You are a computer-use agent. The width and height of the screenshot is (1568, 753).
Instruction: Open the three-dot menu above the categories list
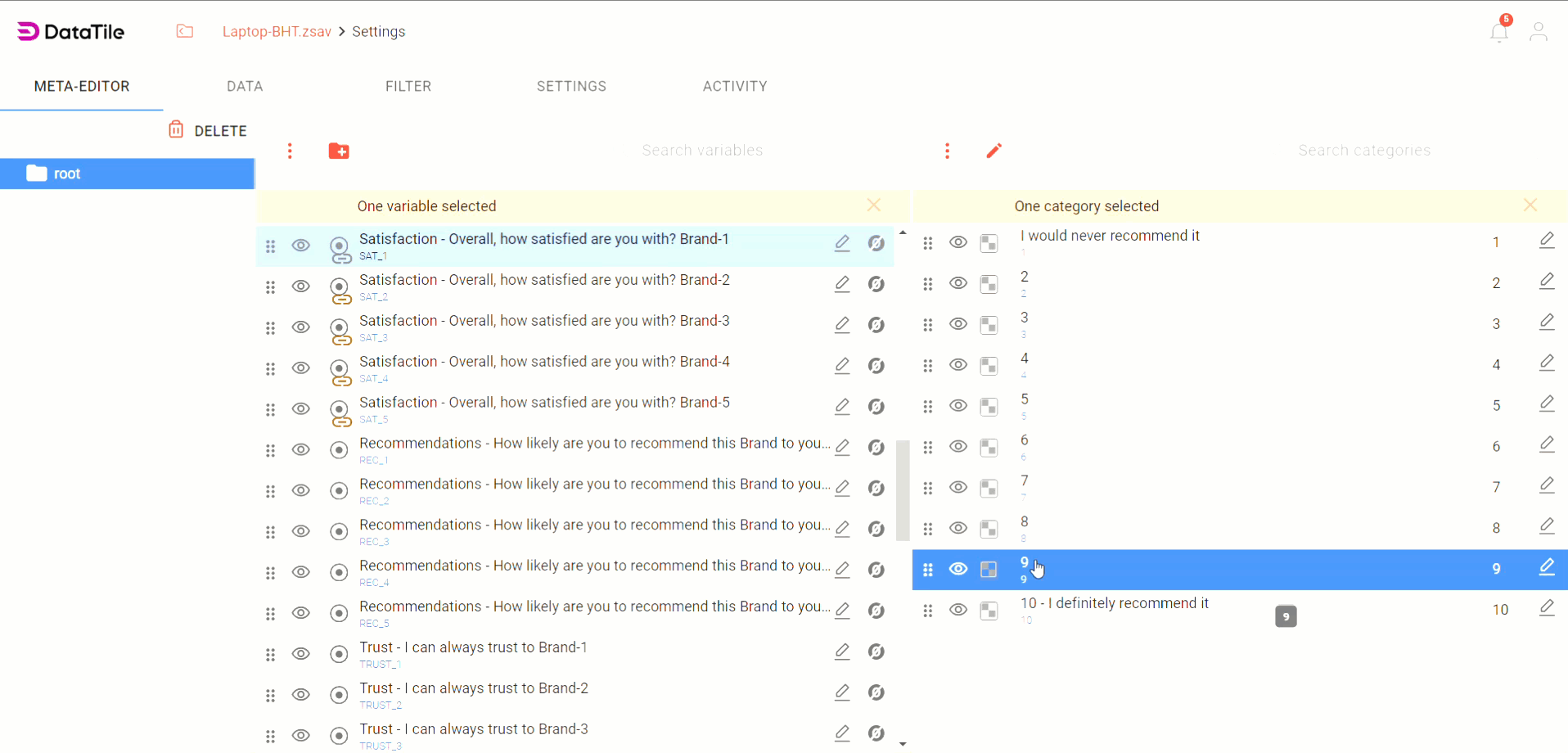(x=947, y=151)
